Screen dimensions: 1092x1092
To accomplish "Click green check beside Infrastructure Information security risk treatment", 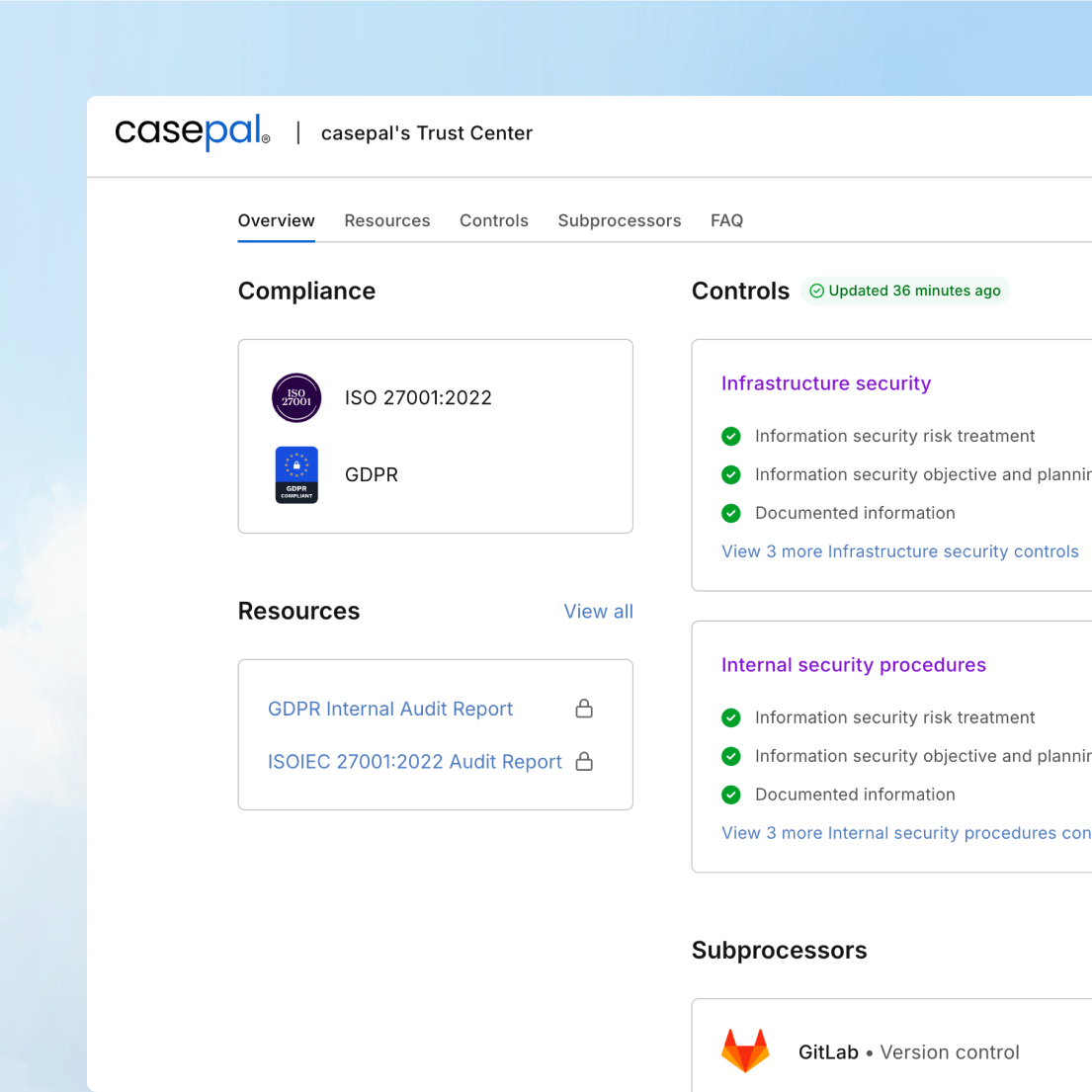I will pyautogui.click(x=731, y=436).
